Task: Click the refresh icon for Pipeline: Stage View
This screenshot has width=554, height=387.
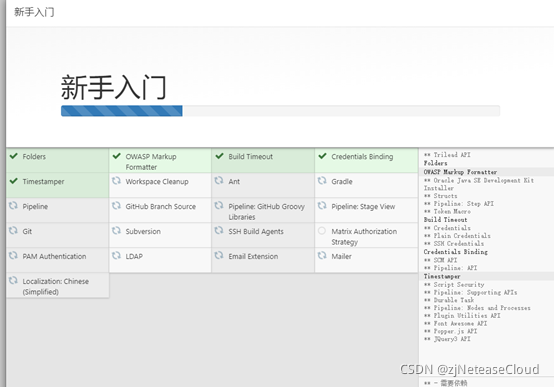Action: click(322, 206)
